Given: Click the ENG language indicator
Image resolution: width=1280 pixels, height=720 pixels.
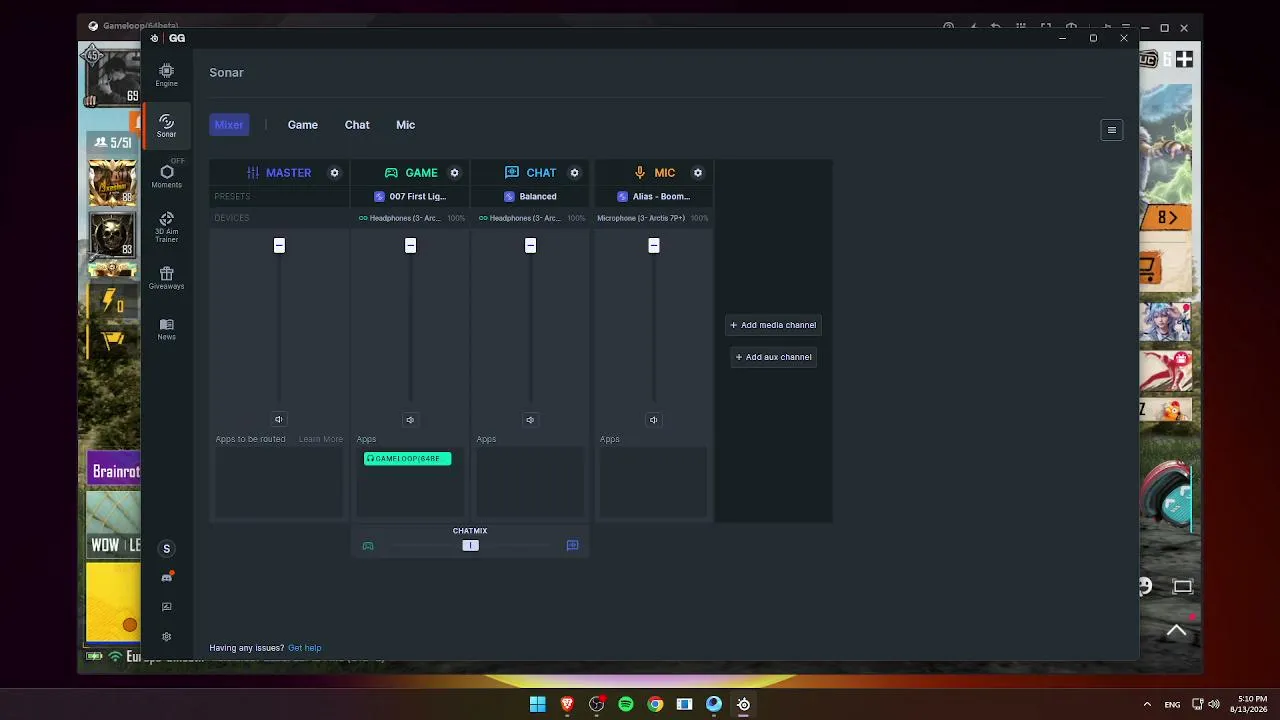Looking at the screenshot, I should coord(1172,705).
